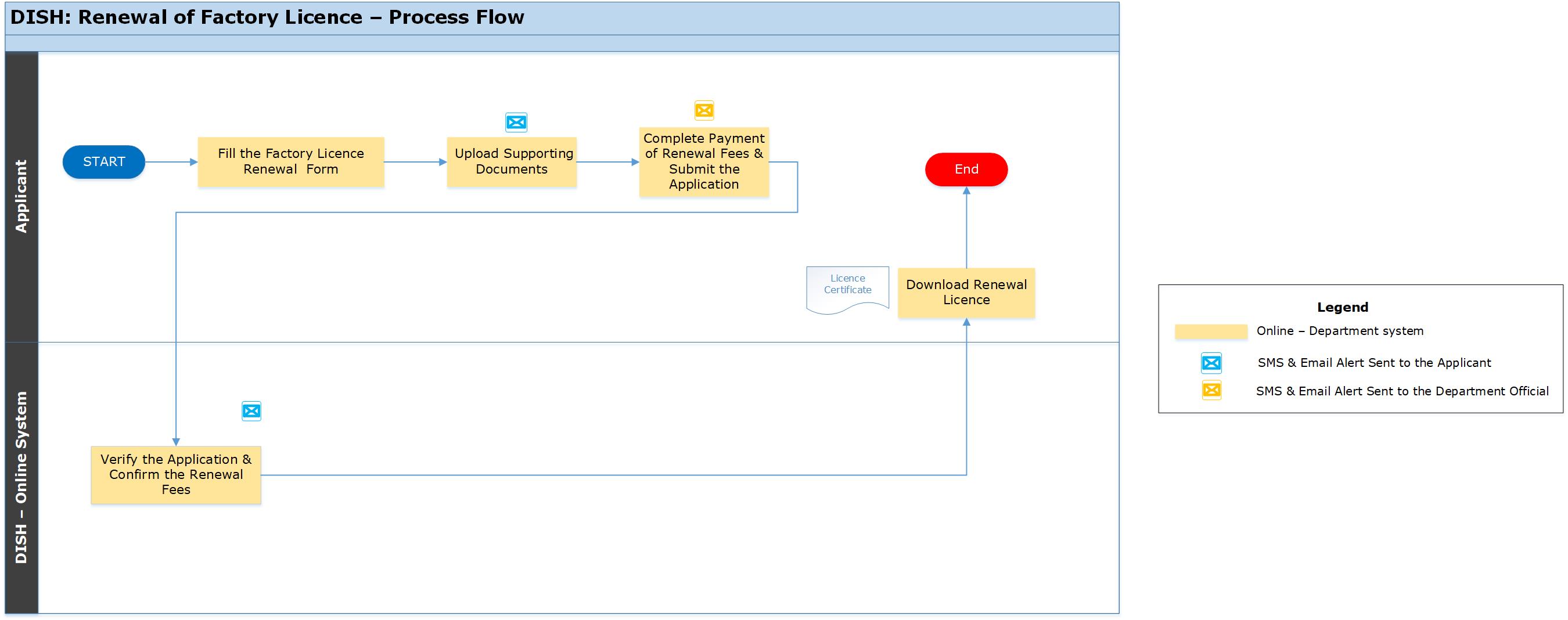Click the blue envelope icon in the legend
The image size is (1568, 620).
point(1211,363)
